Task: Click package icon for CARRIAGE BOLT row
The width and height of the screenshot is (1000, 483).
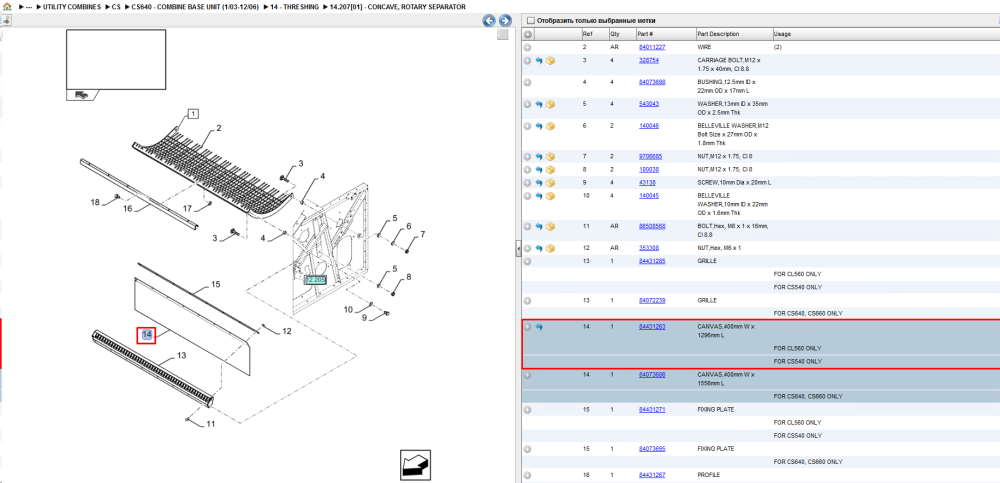Action: (x=550, y=61)
